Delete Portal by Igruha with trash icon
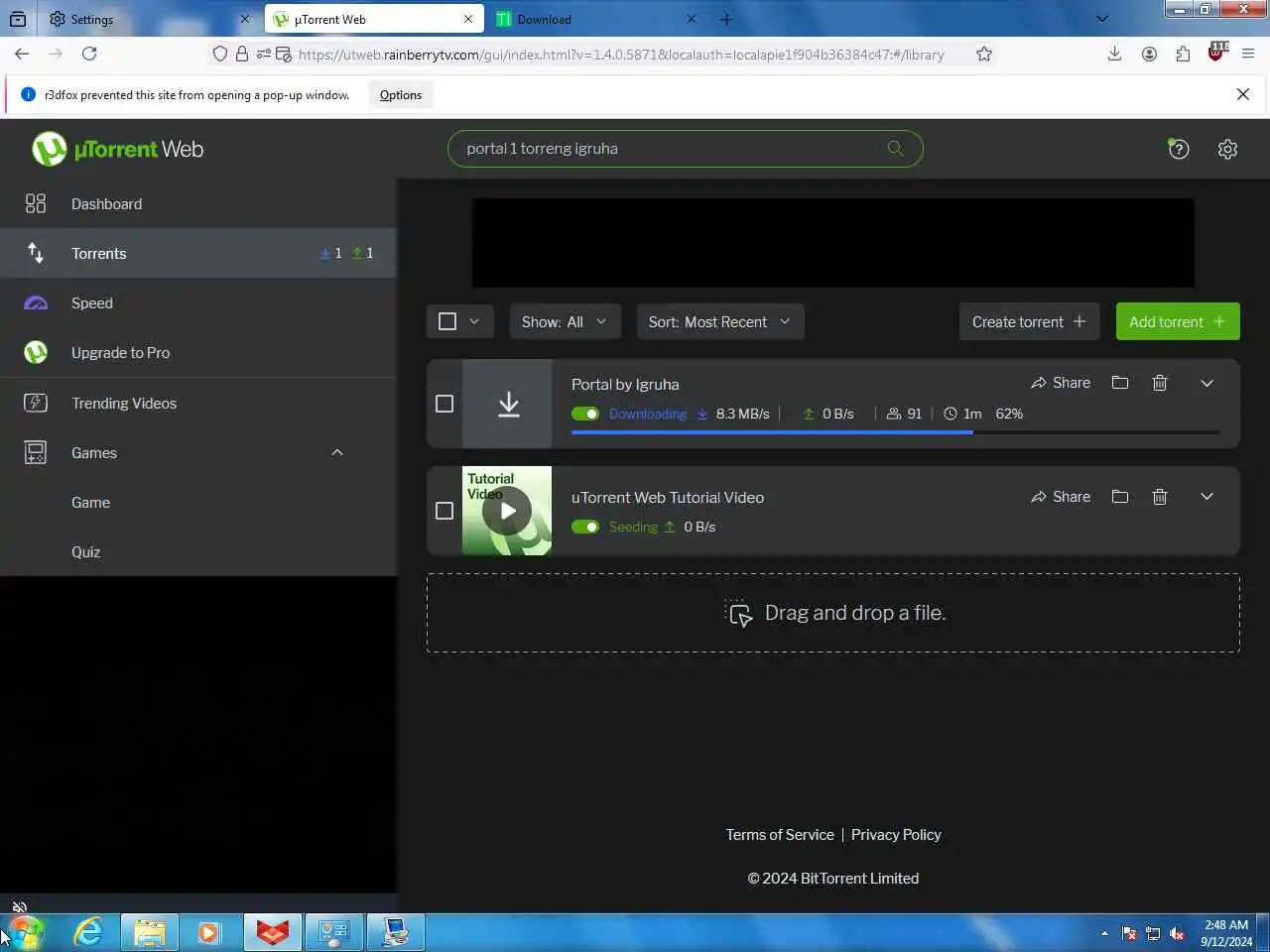Image resolution: width=1270 pixels, height=952 pixels. coord(1160,383)
